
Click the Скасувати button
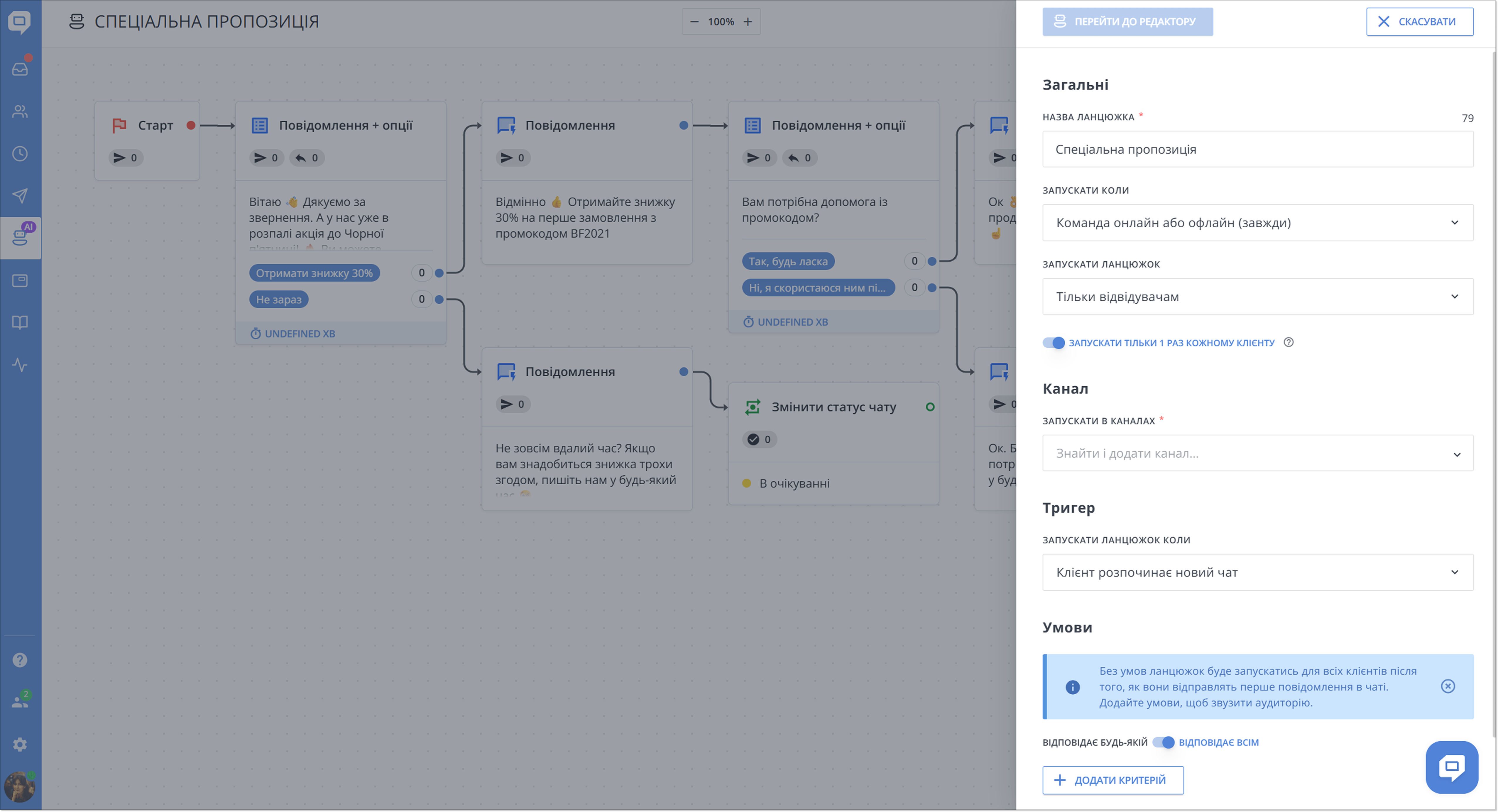(1419, 21)
